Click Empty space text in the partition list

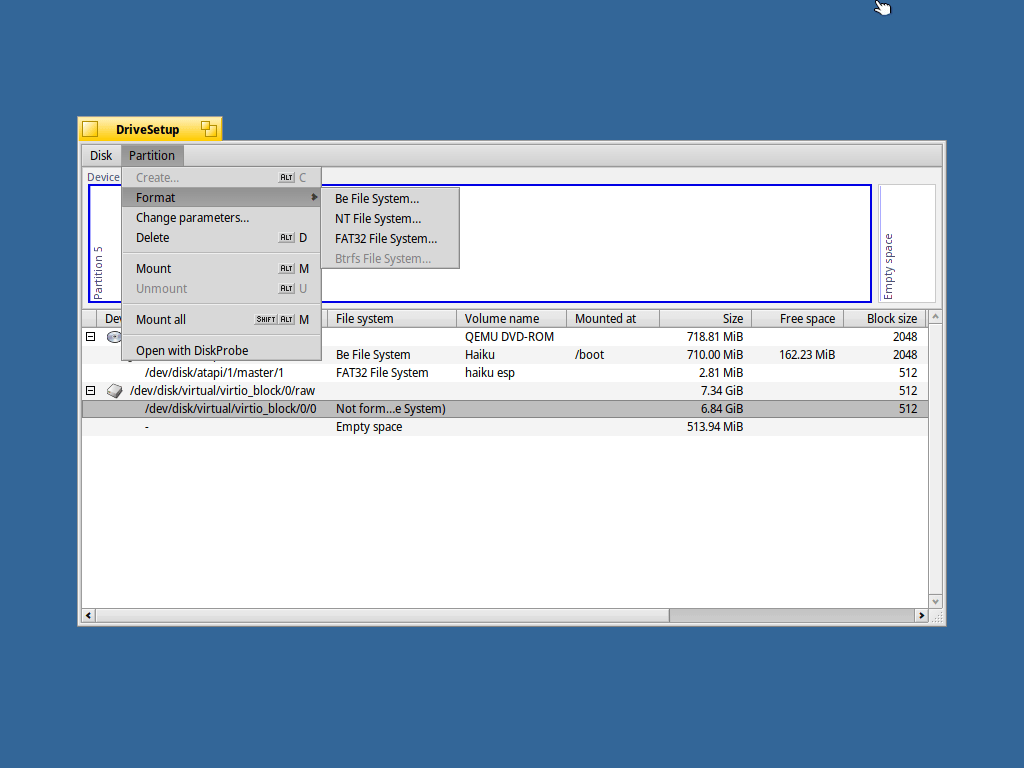(369, 427)
